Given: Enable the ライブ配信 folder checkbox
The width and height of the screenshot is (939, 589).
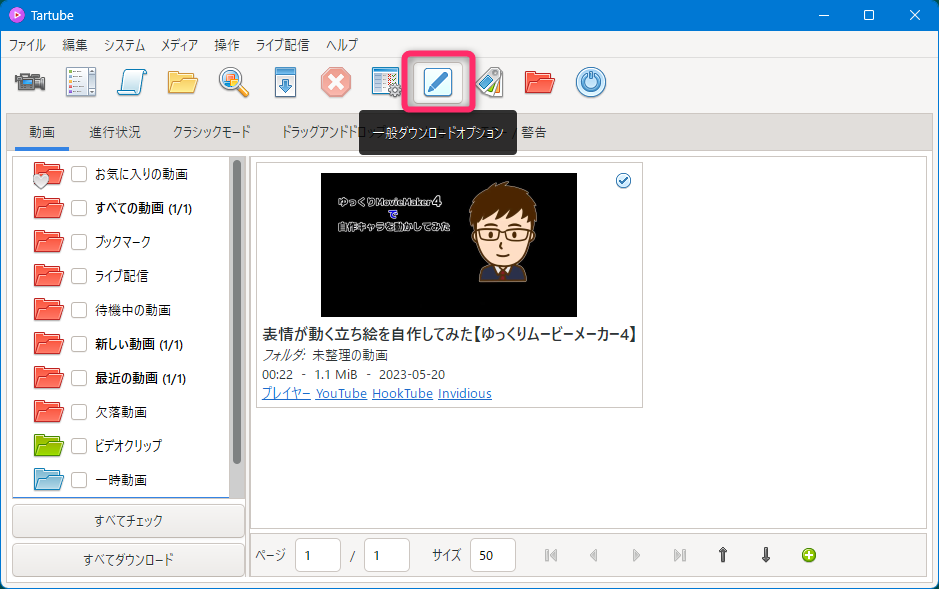Looking at the screenshot, I should tap(79, 276).
